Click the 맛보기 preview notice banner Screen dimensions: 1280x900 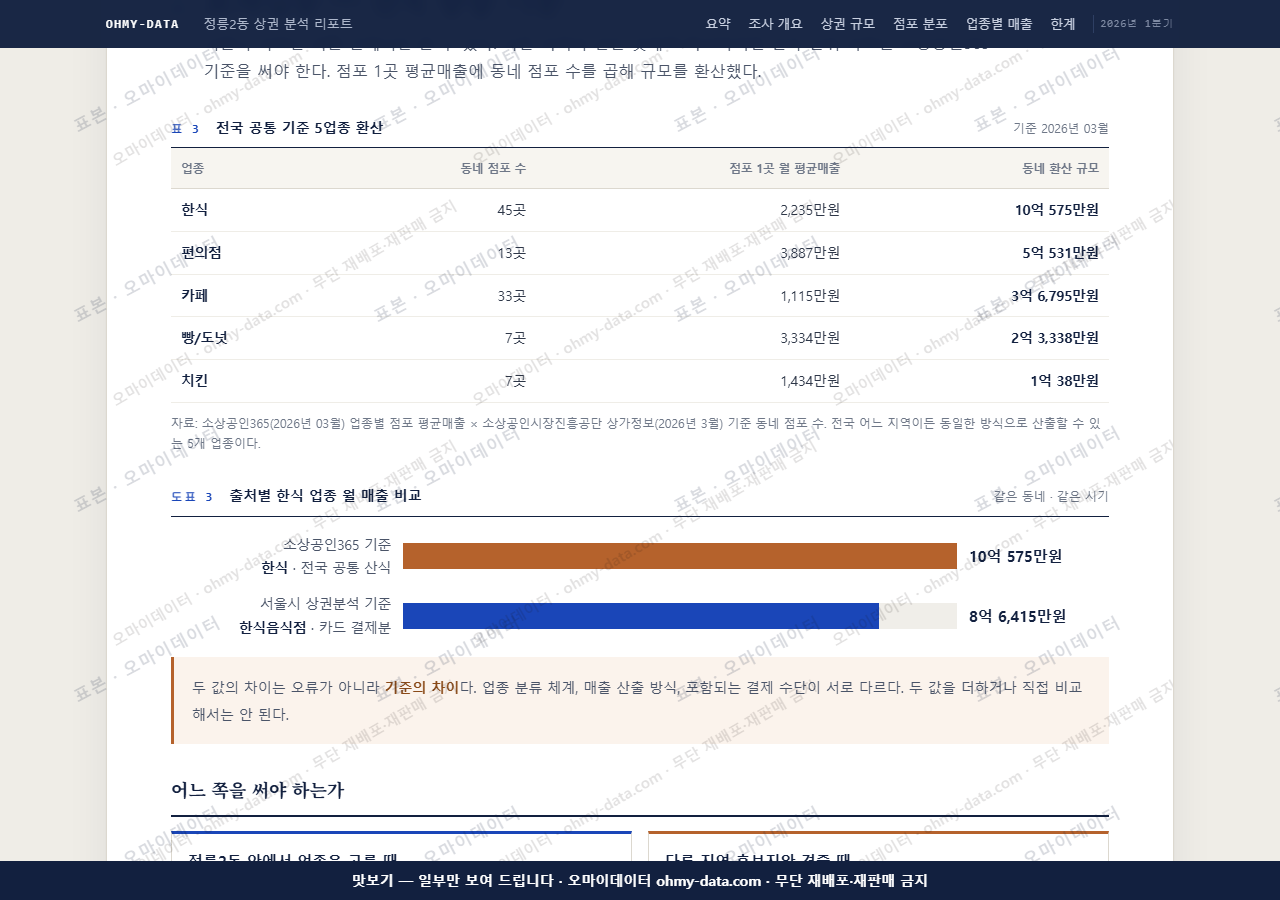click(x=640, y=881)
